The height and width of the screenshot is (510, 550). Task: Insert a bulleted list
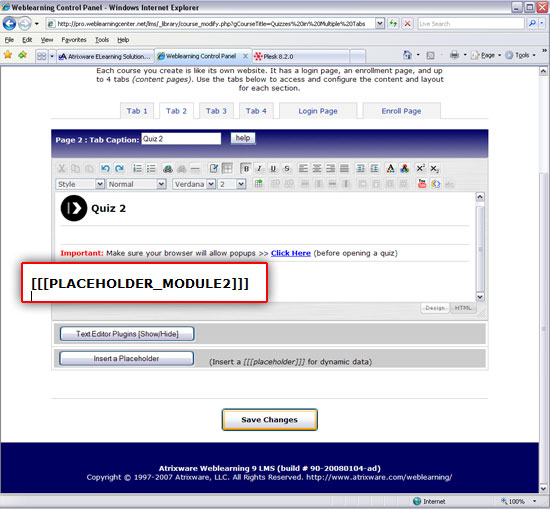pos(151,169)
